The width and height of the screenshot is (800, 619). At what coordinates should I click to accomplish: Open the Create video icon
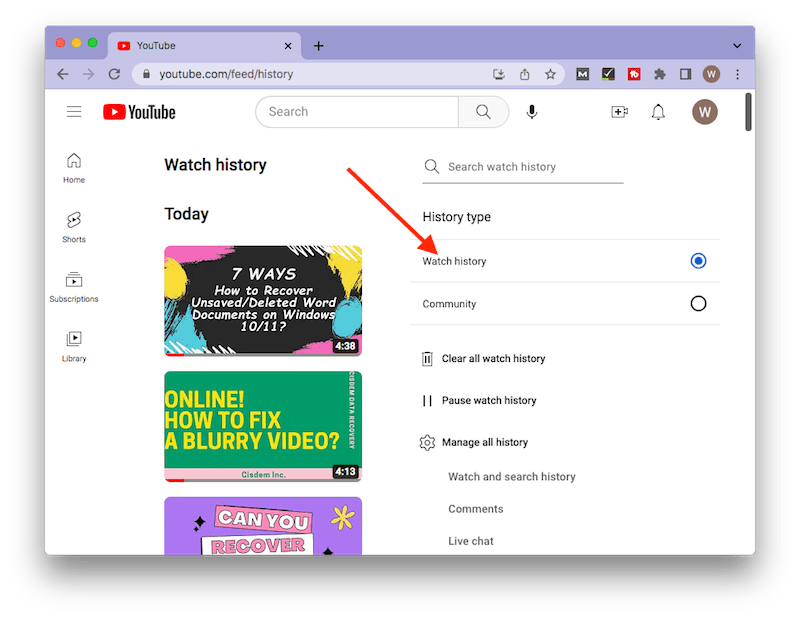(x=619, y=111)
